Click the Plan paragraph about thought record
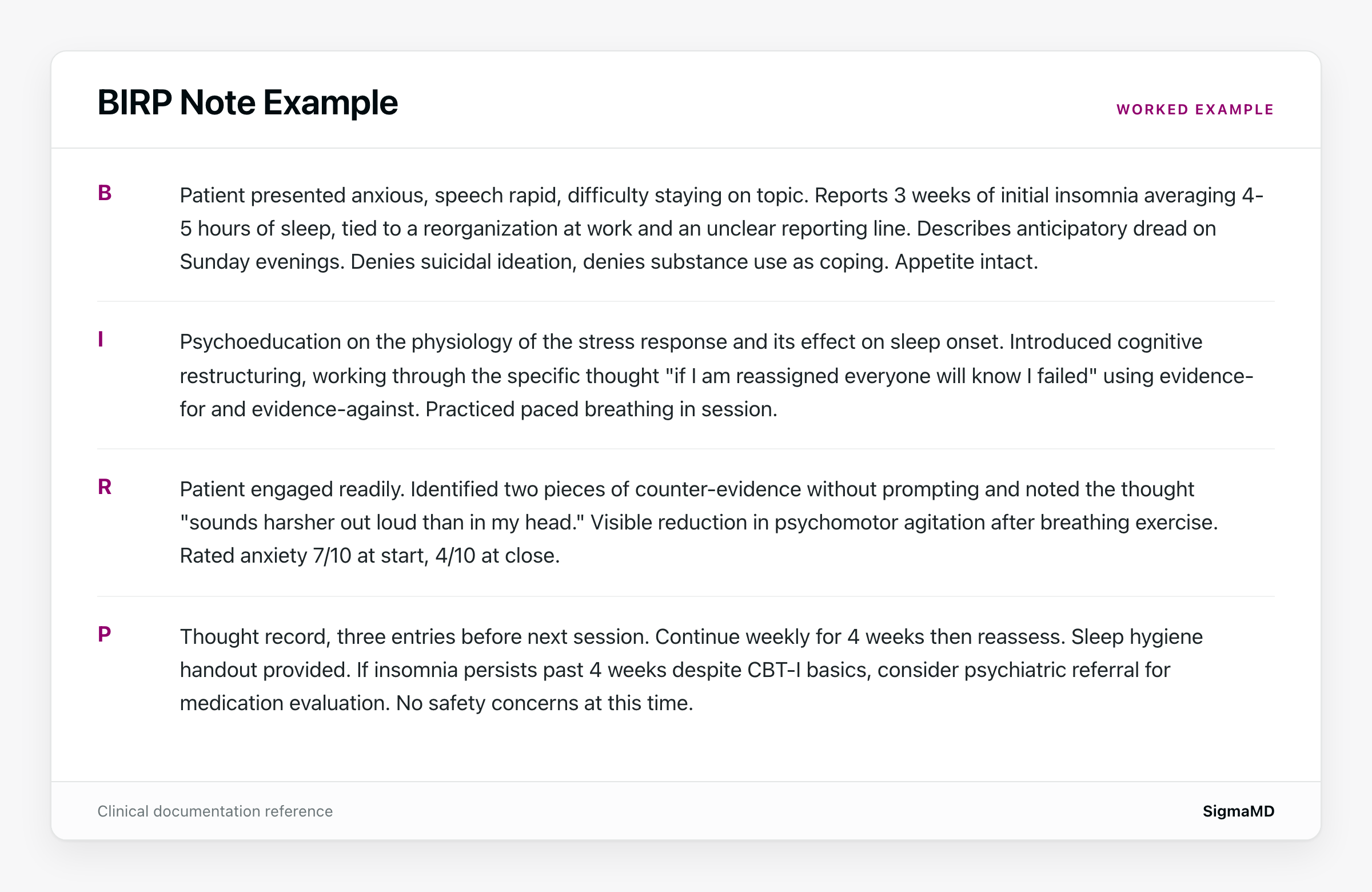Image resolution: width=1372 pixels, height=892 pixels. click(691, 670)
